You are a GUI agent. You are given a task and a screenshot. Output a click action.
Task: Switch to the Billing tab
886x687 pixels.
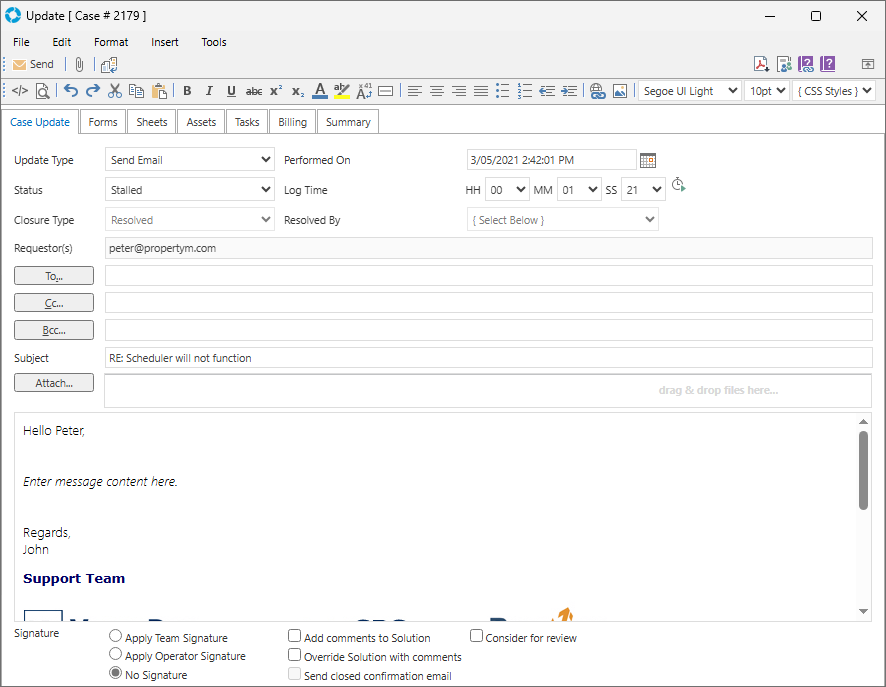(292, 122)
